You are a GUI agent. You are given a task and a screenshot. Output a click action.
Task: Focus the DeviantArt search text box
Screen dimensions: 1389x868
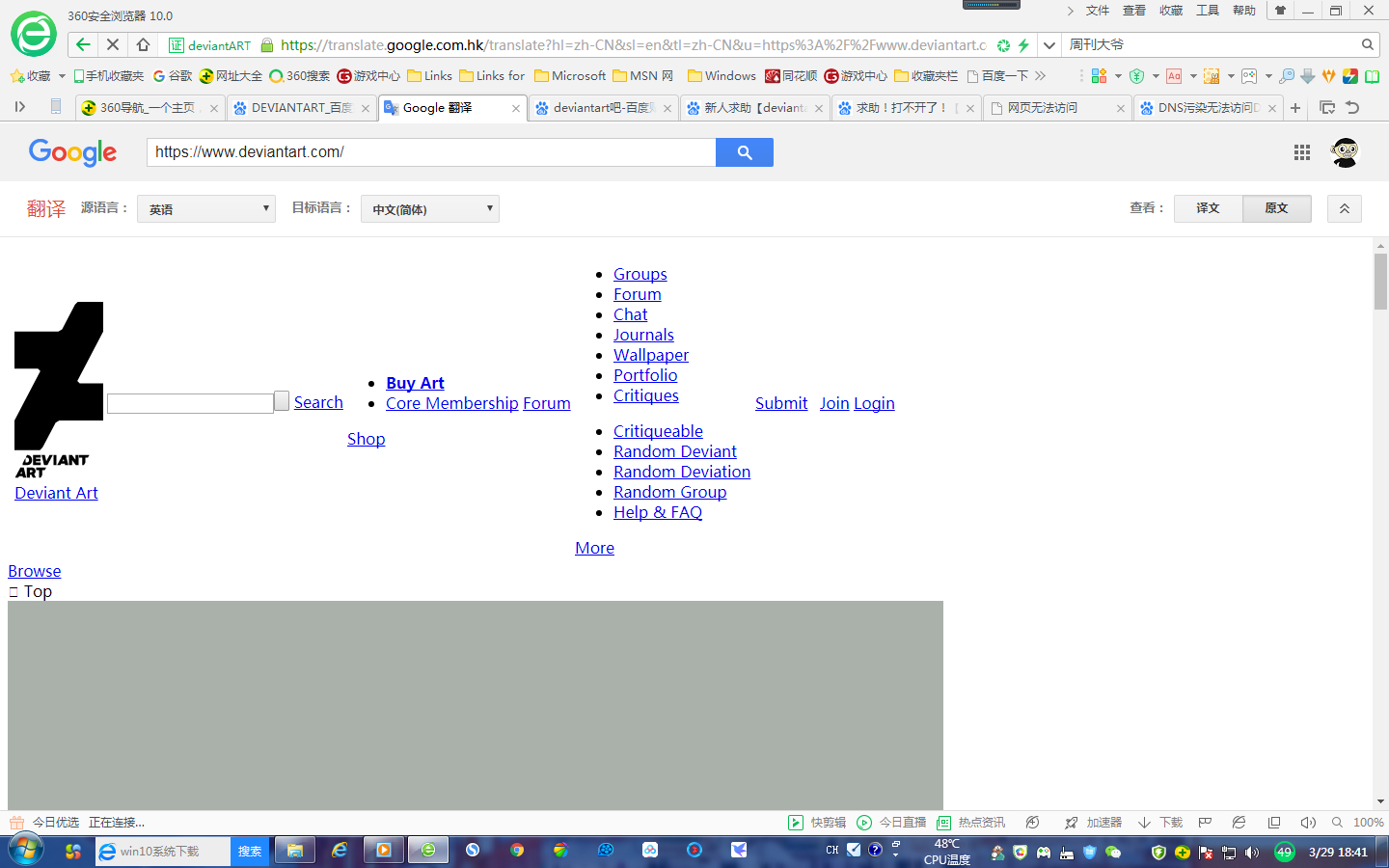pyautogui.click(x=190, y=403)
